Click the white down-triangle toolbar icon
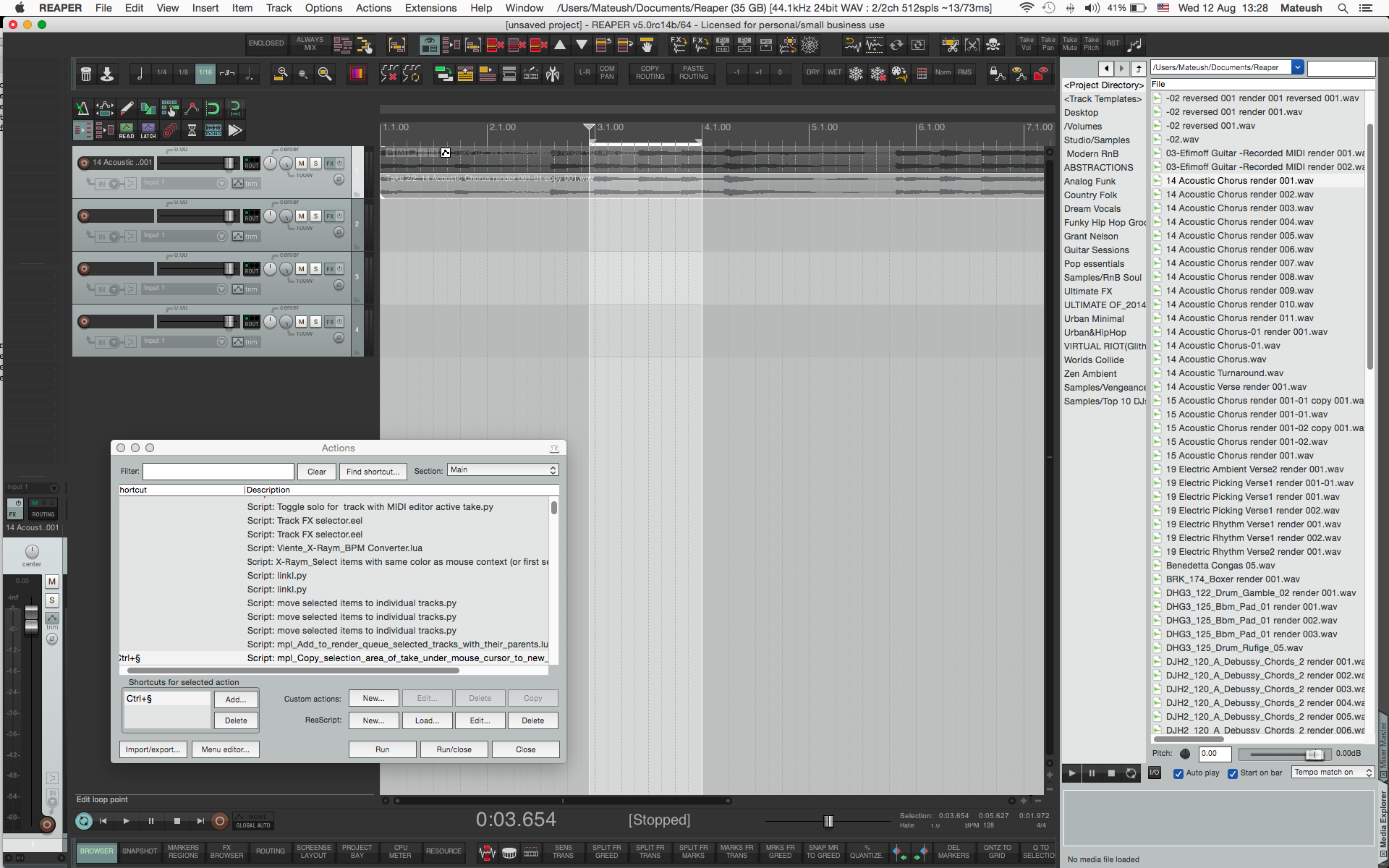The image size is (1389, 868). pos(582,45)
